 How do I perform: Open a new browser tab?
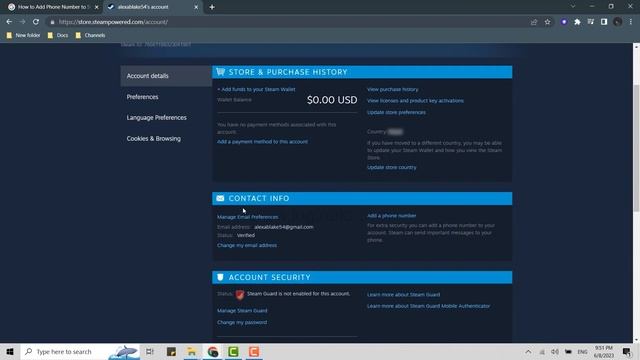(x=212, y=7)
